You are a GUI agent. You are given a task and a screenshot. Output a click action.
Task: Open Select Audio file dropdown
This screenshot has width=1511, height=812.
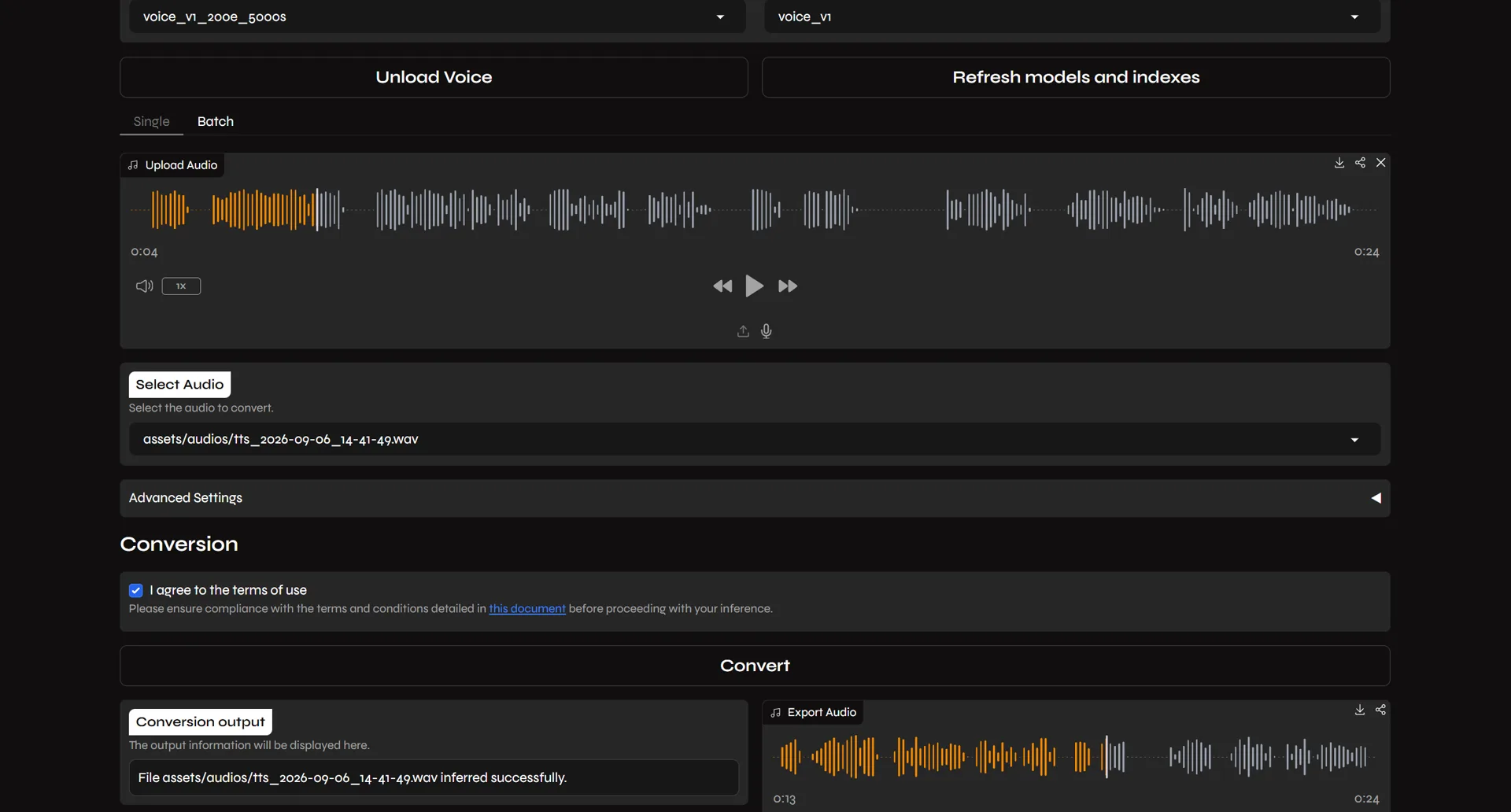click(x=755, y=440)
